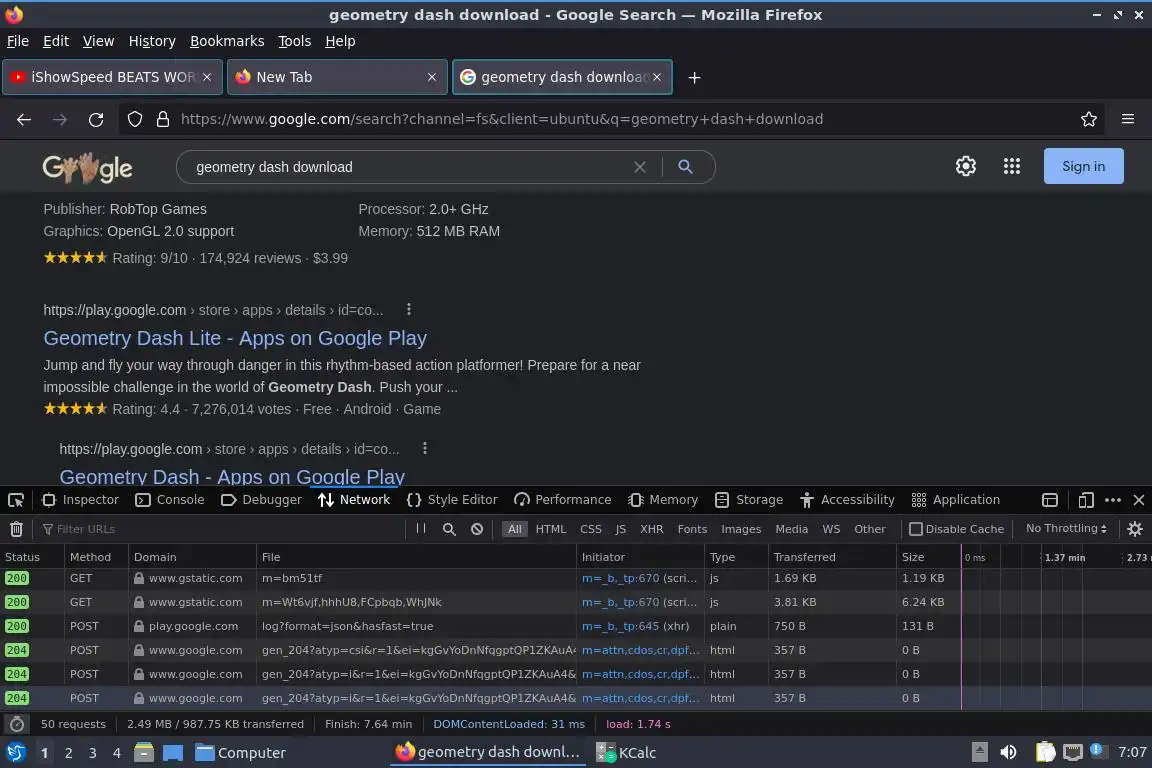
Task: Filter network requests by Fonts
Action: [692, 529]
